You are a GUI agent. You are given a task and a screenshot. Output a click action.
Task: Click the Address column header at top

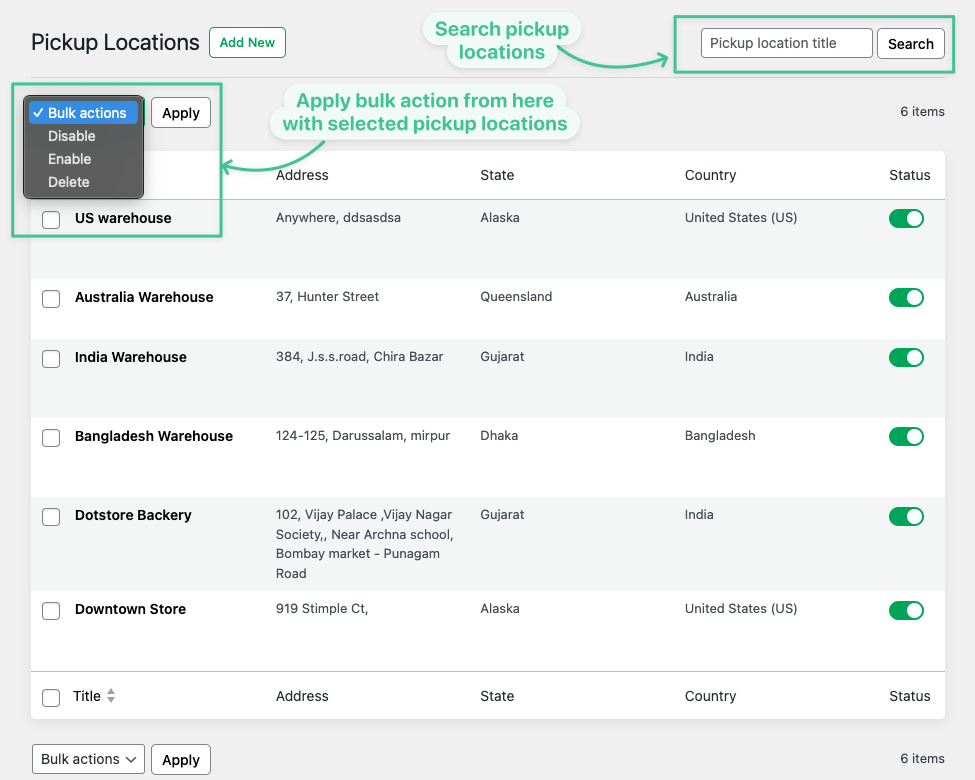tap(302, 175)
